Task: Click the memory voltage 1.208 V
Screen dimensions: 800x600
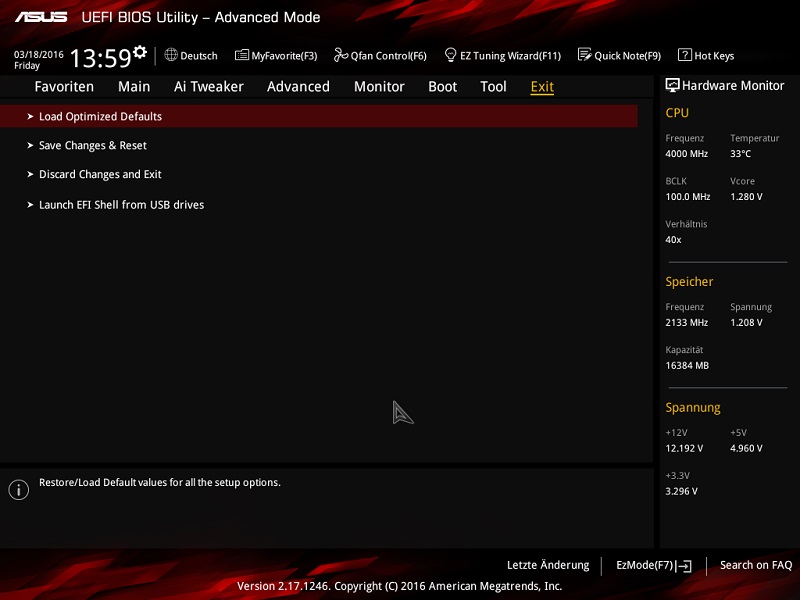Action: 746,322
